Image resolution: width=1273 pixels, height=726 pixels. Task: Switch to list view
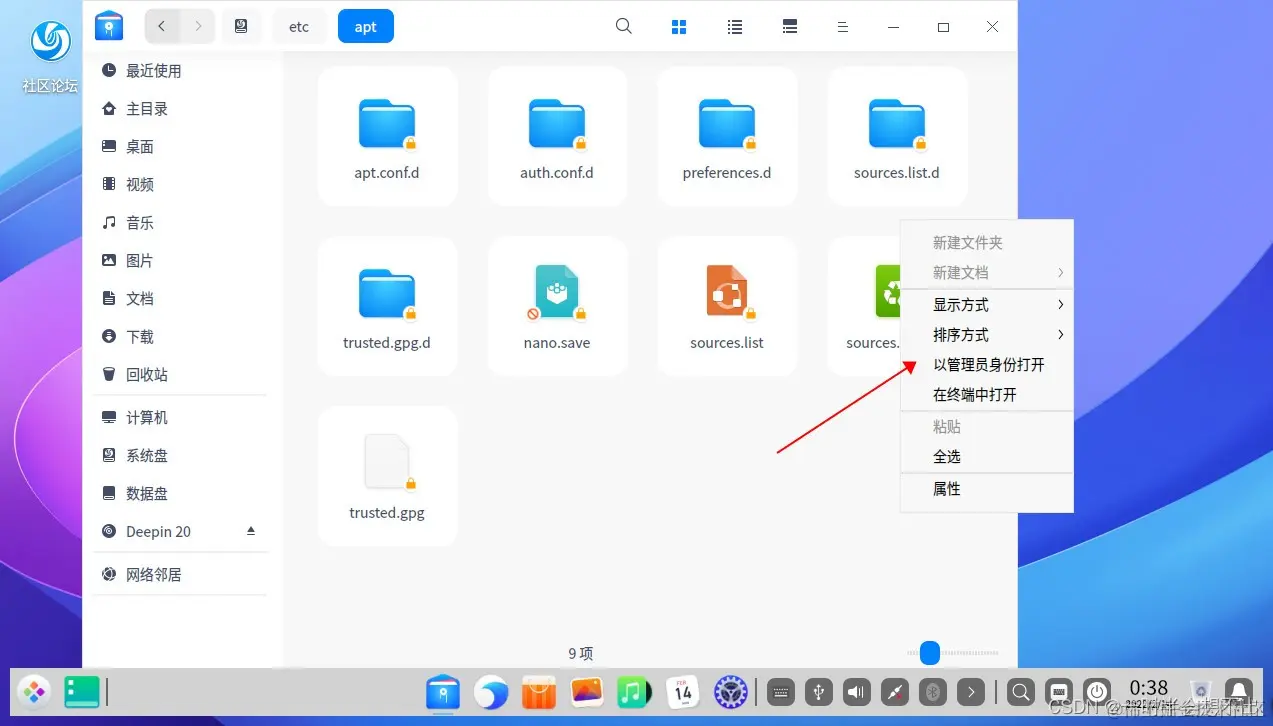735,27
